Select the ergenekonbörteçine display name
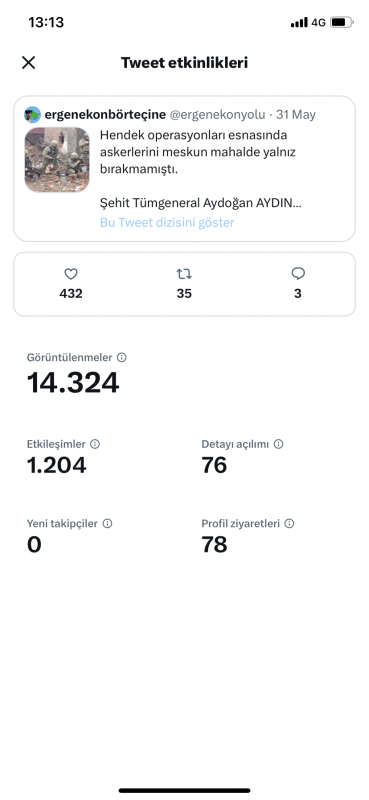Screen dimensions: 369x800 (x=105, y=115)
